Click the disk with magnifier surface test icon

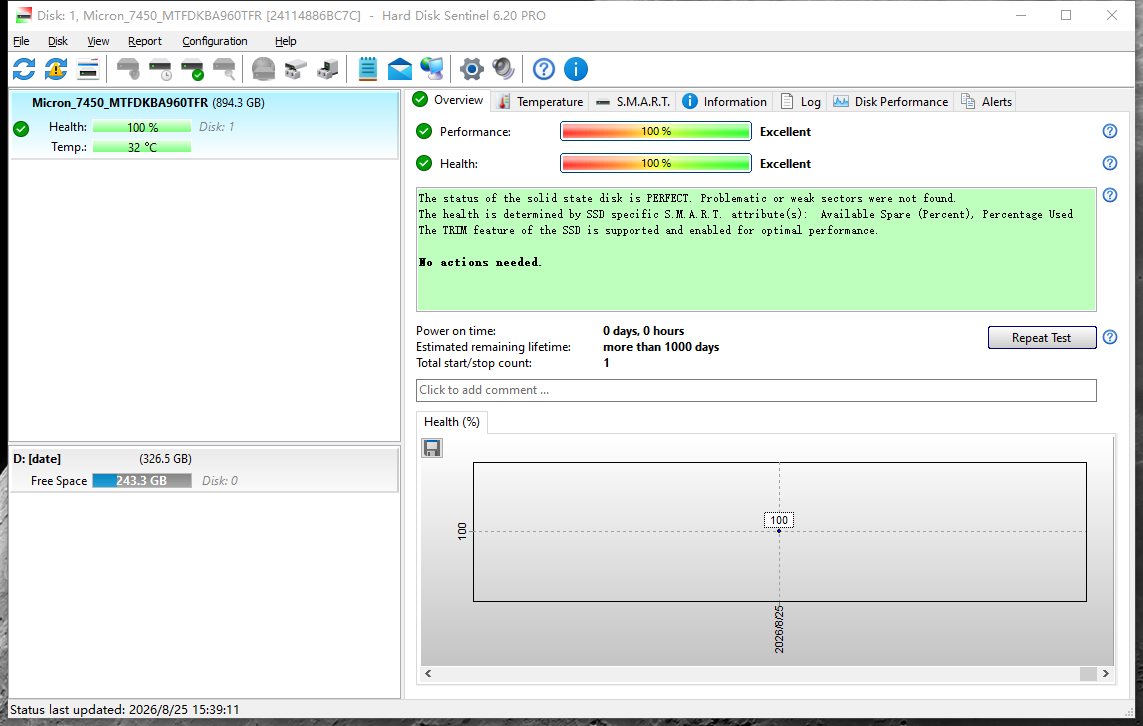point(225,69)
